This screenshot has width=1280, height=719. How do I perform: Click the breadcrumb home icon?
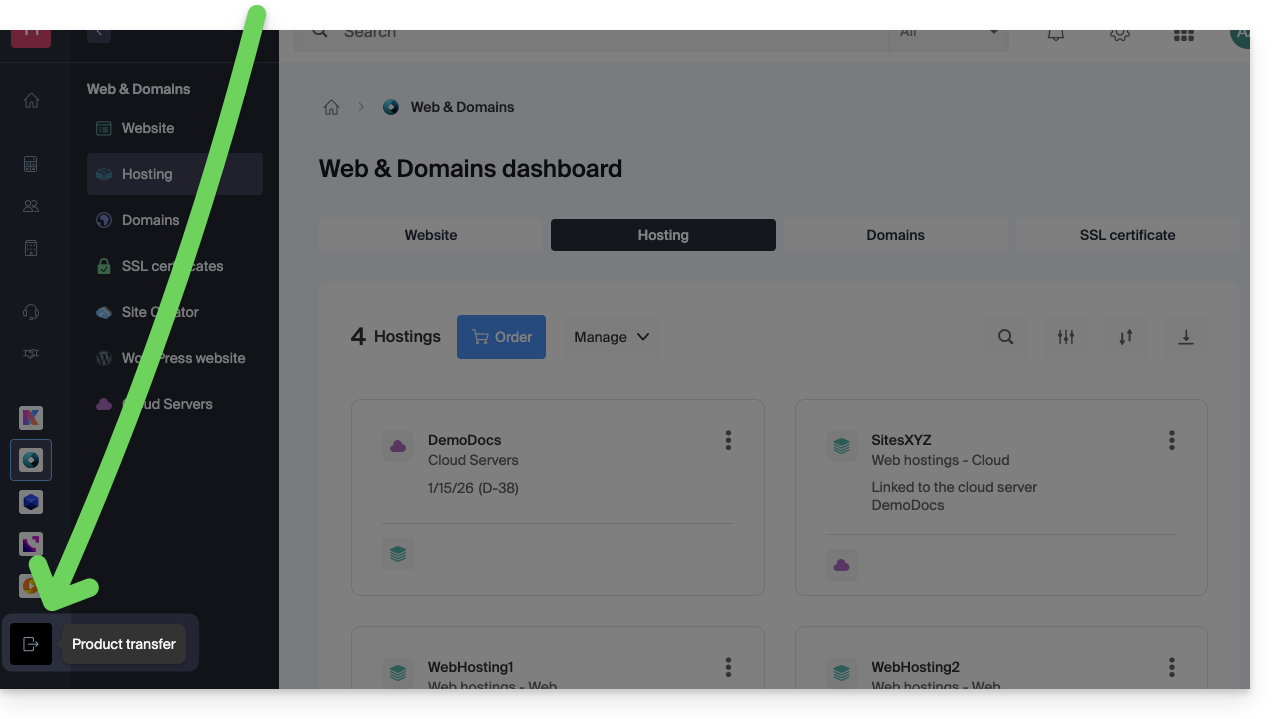point(331,107)
